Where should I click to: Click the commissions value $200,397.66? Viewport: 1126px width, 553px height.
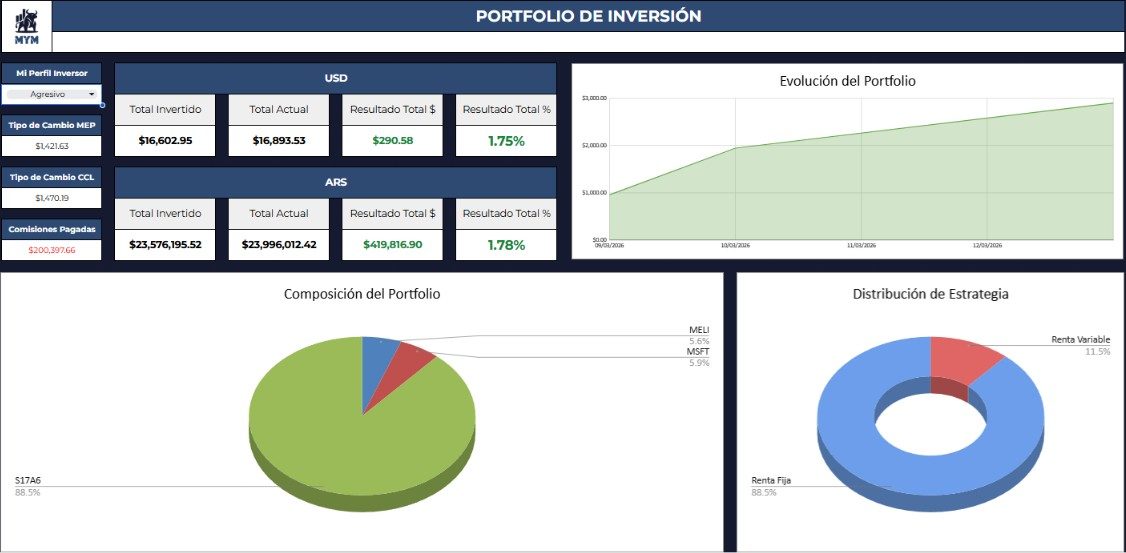point(52,250)
